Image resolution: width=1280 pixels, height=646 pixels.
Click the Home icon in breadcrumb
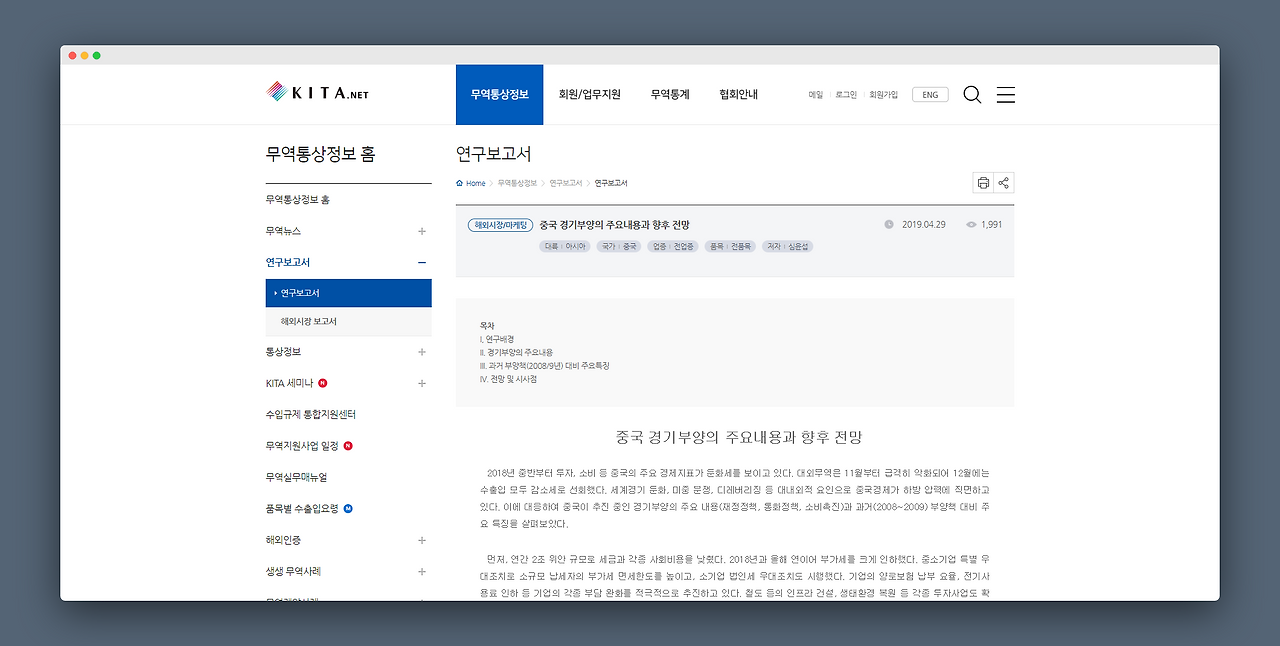coord(460,183)
